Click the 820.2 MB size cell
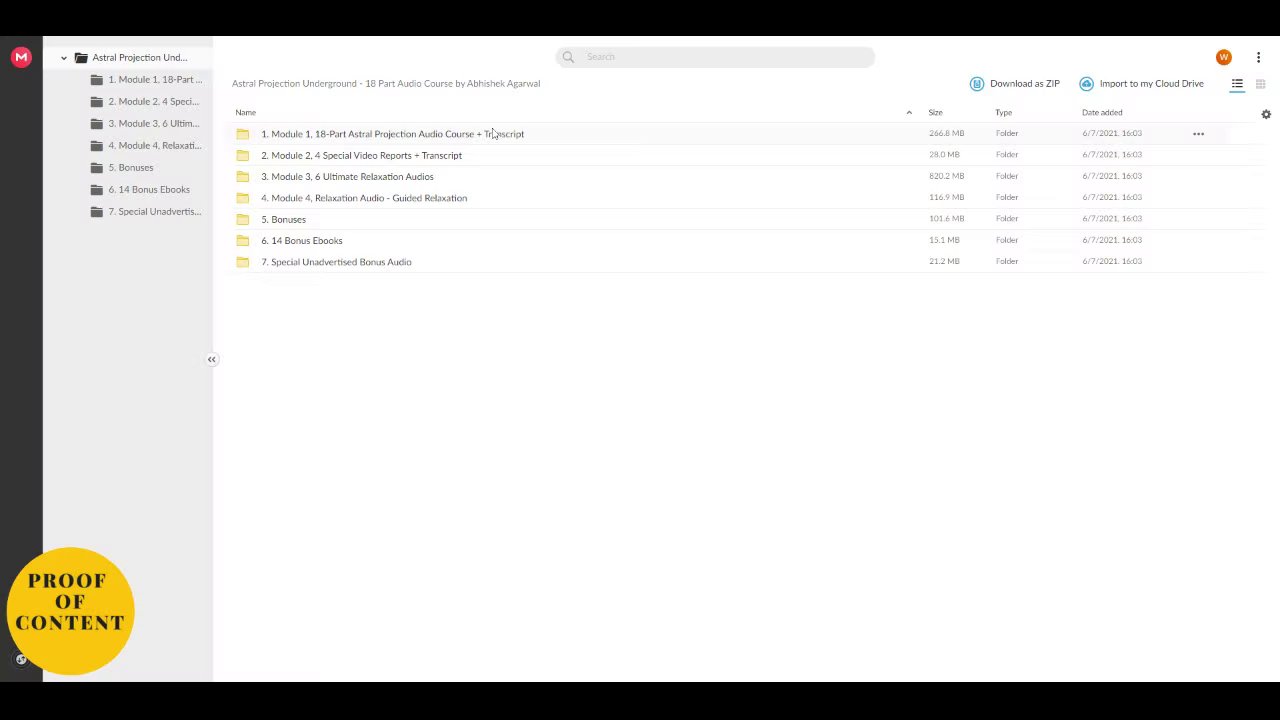 tap(946, 176)
